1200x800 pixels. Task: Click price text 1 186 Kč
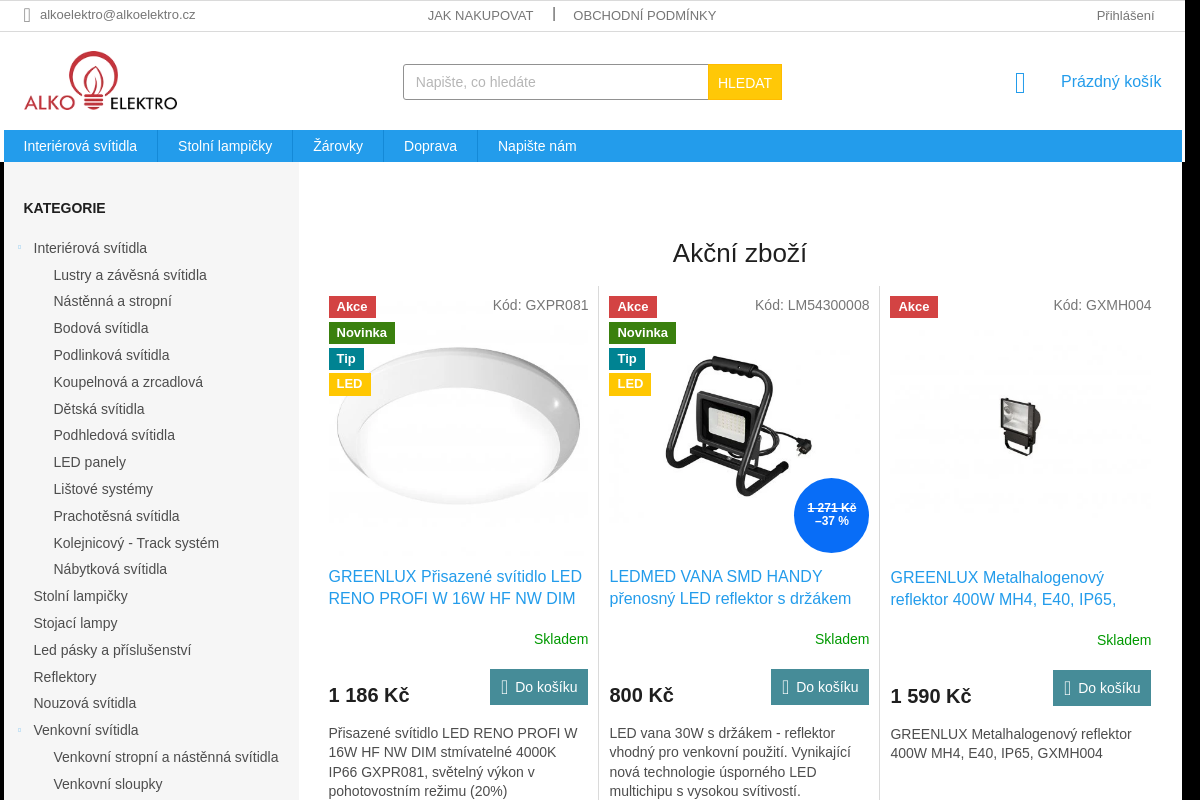coord(369,695)
